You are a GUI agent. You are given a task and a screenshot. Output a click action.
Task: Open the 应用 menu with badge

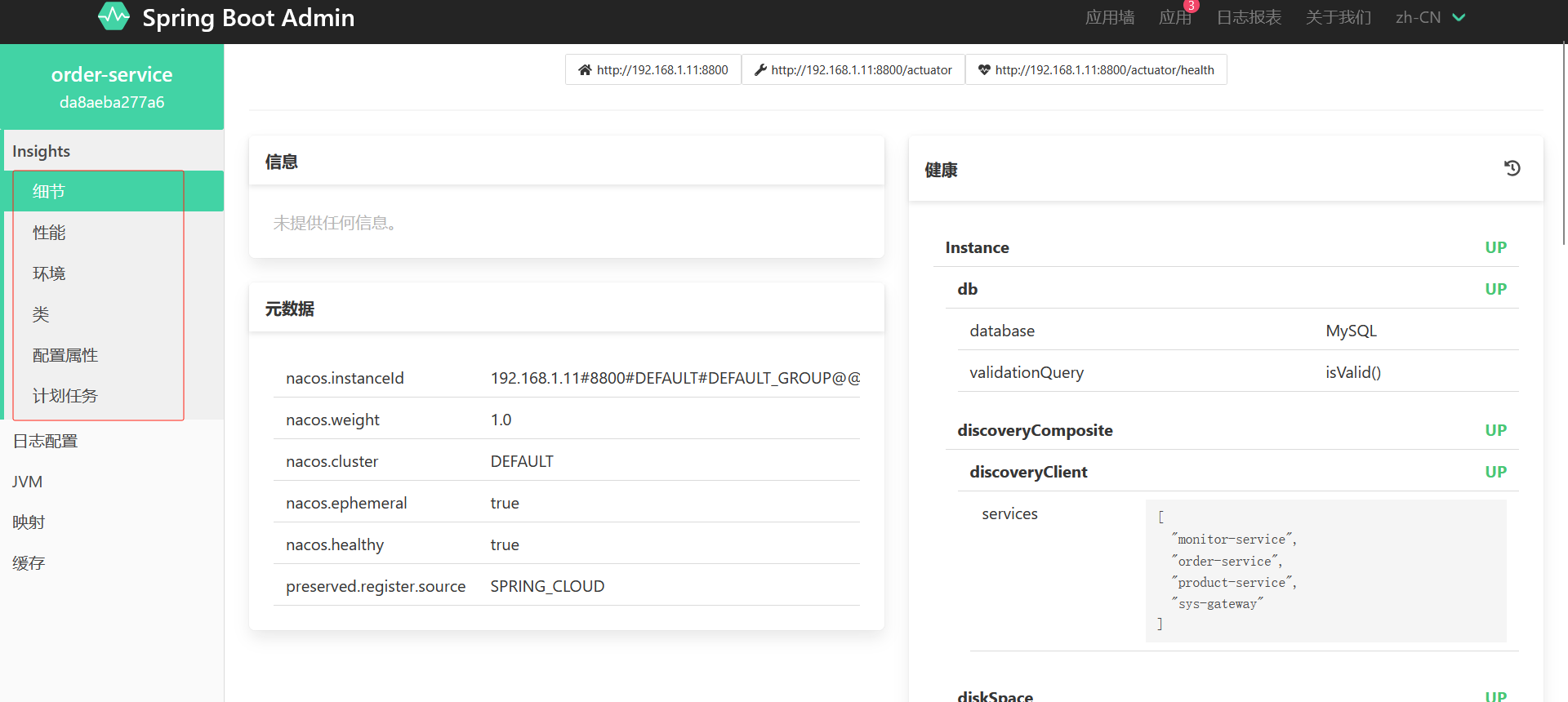tap(1175, 17)
